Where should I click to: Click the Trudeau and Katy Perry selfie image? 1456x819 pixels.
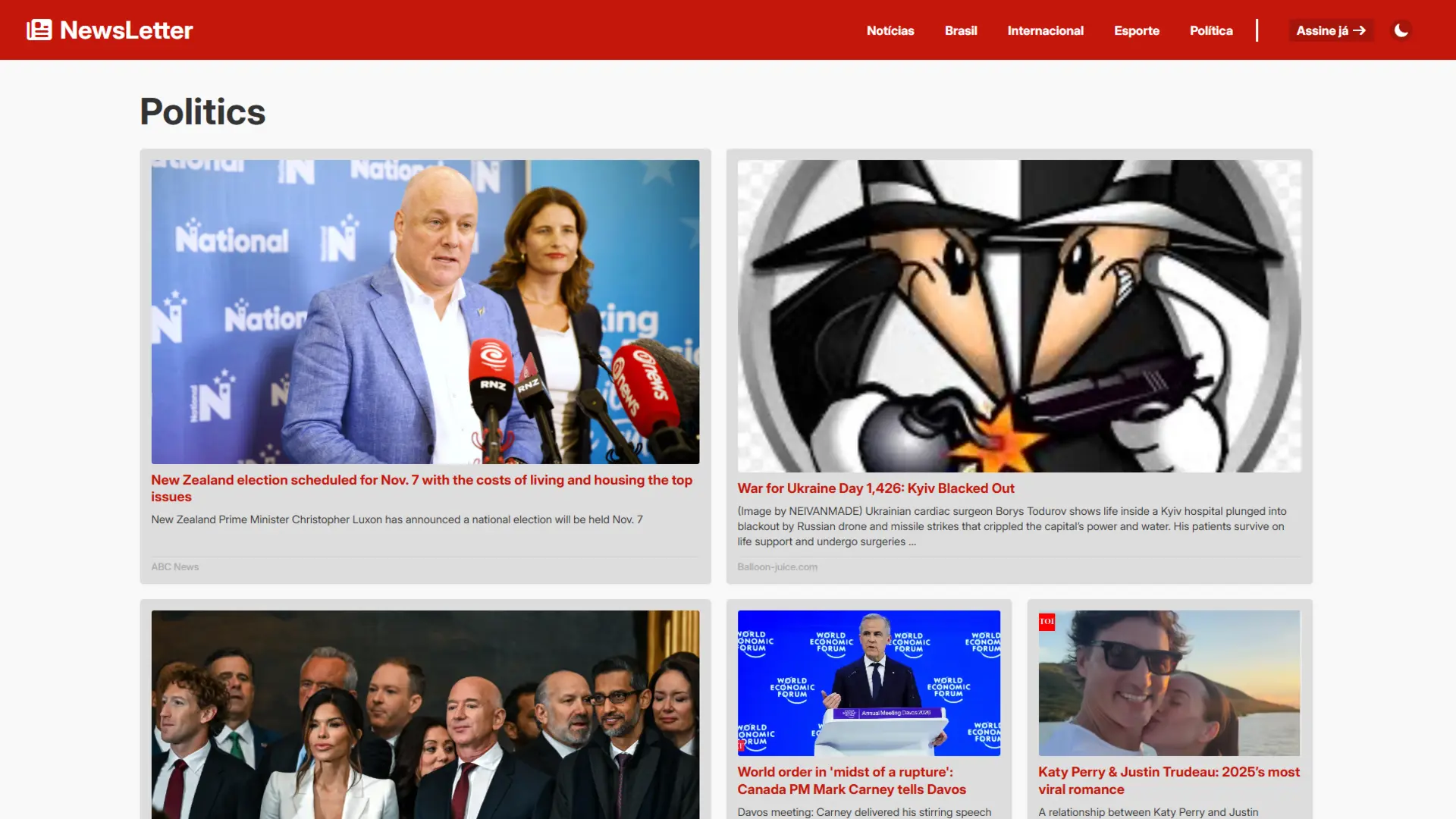(1169, 683)
